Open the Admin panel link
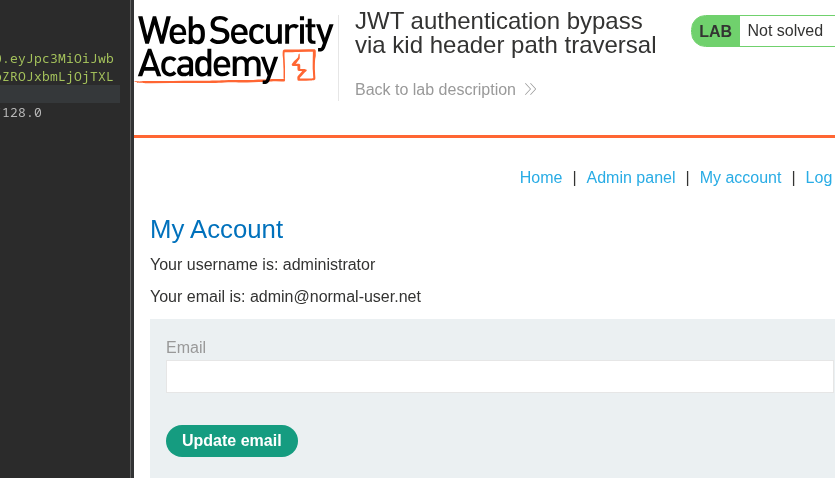Screen dimensions: 835x478 click(x=631, y=177)
